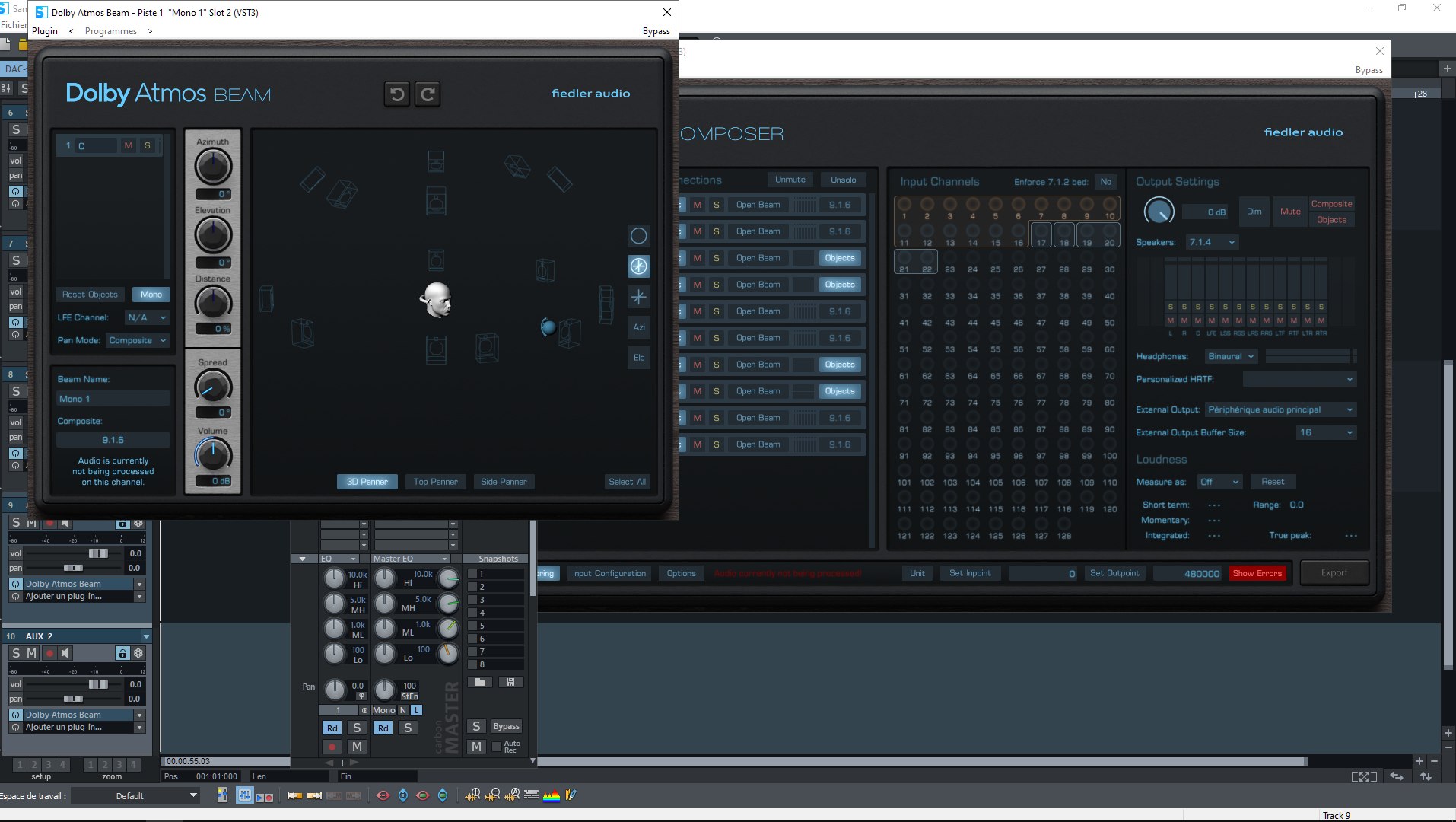Screen dimensions: 1456x822
Task: Click the Azi button in the panner sidebar
Action: (638, 327)
